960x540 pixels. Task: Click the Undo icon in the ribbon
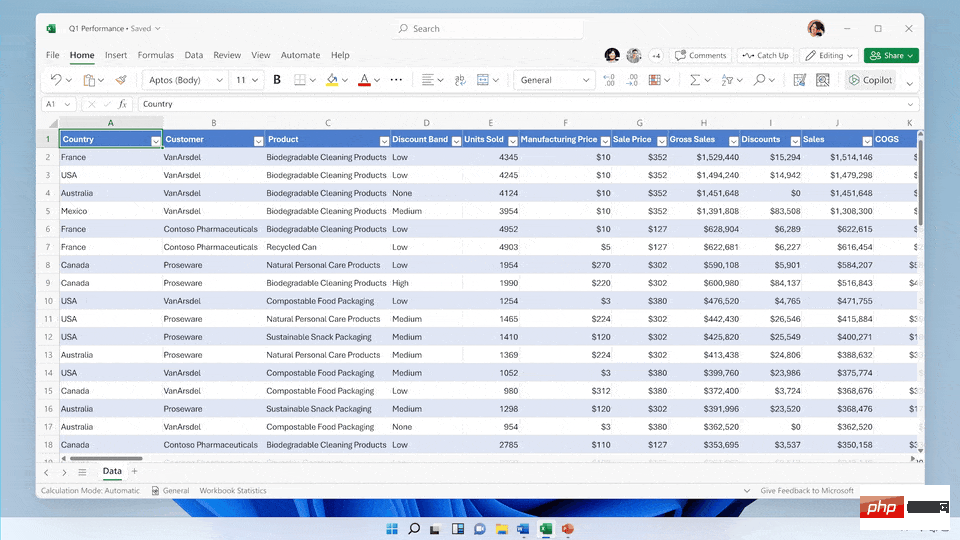(56, 80)
